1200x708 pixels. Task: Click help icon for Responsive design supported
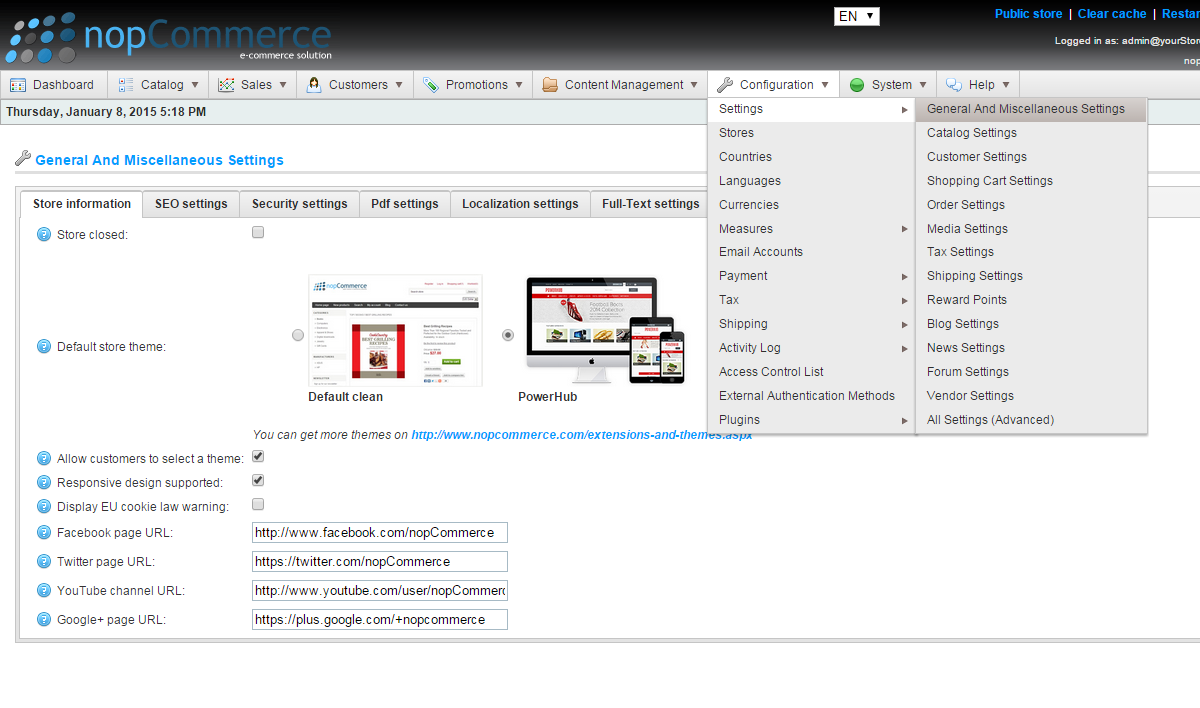click(x=44, y=483)
